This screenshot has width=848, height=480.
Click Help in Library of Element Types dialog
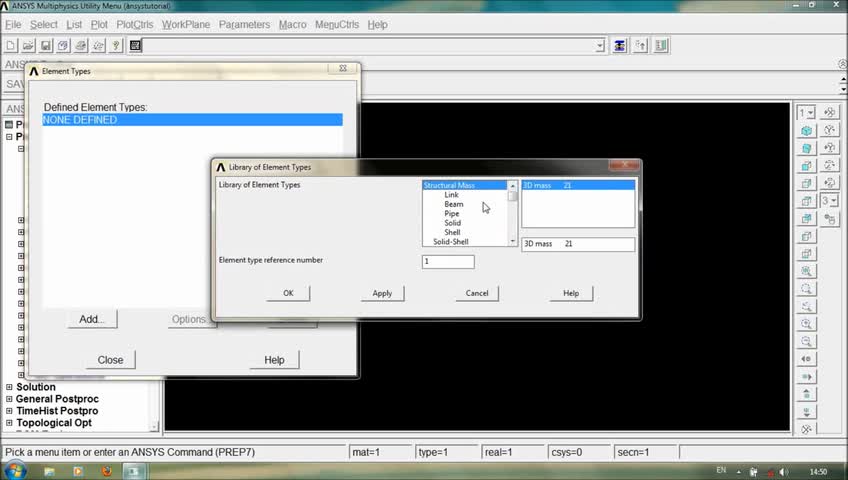coord(571,293)
